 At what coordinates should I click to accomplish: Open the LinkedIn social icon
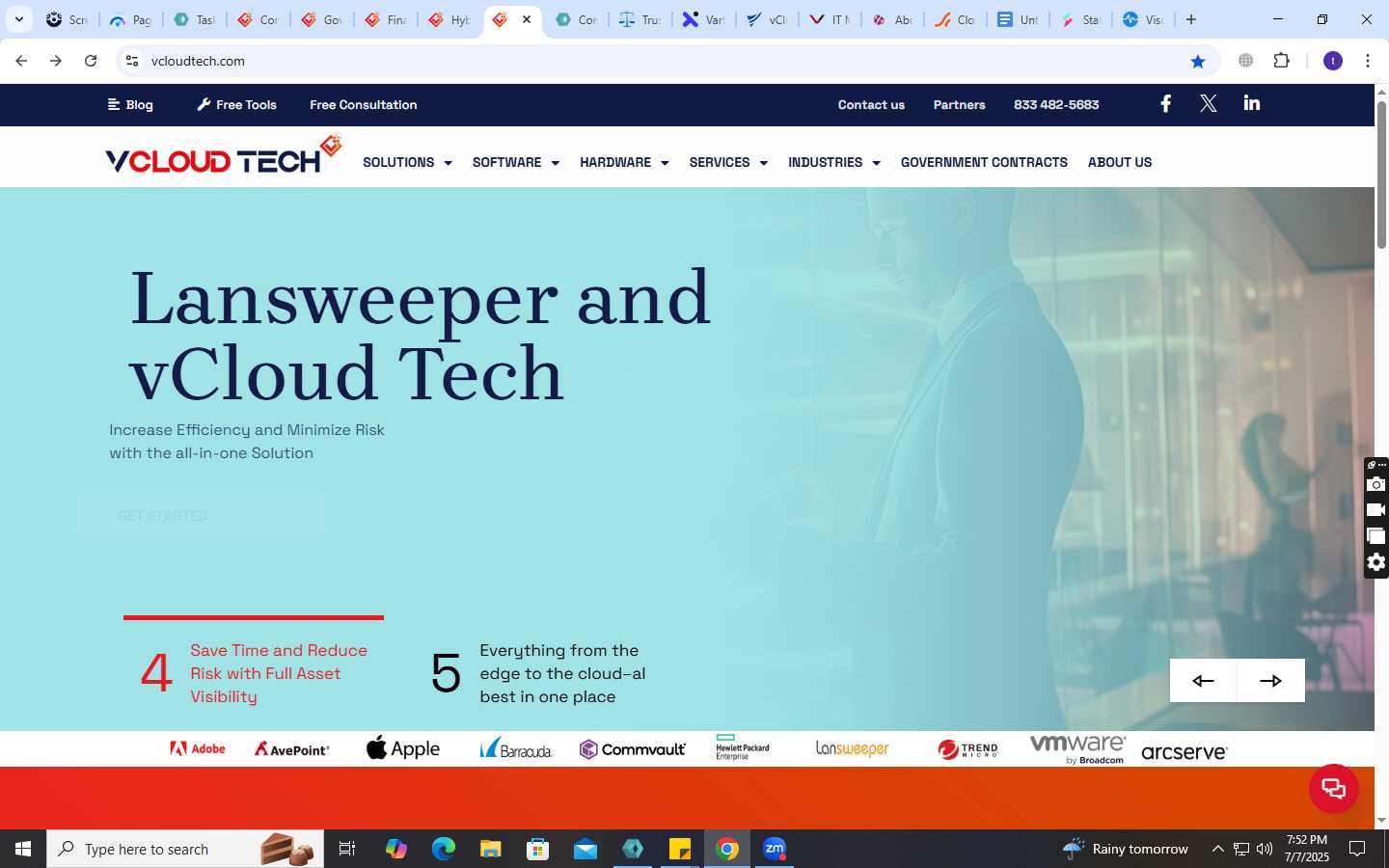[x=1251, y=103]
